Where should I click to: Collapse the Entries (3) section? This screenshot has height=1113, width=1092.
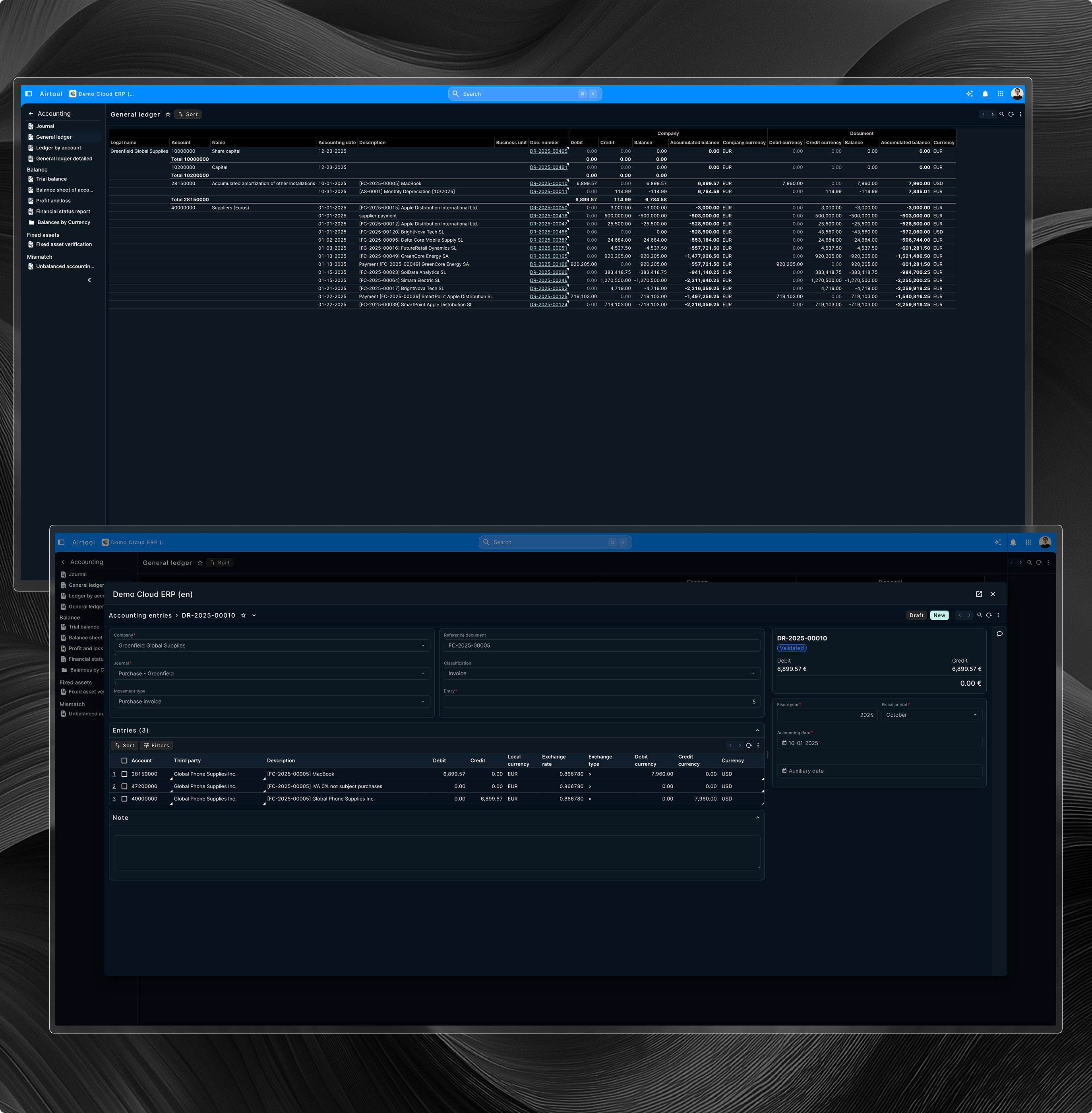[x=758, y=730]
